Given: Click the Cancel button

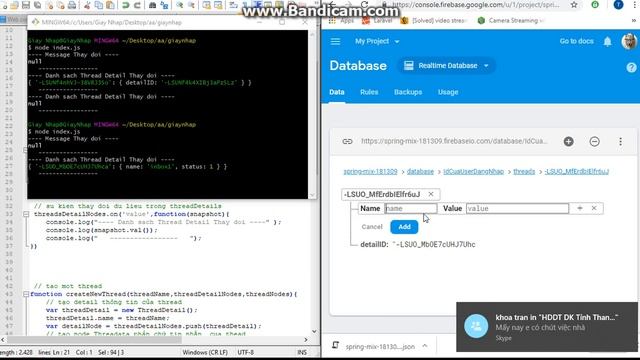Looking at the screenshot, I should pyautogui.click(x=372, y=227).
